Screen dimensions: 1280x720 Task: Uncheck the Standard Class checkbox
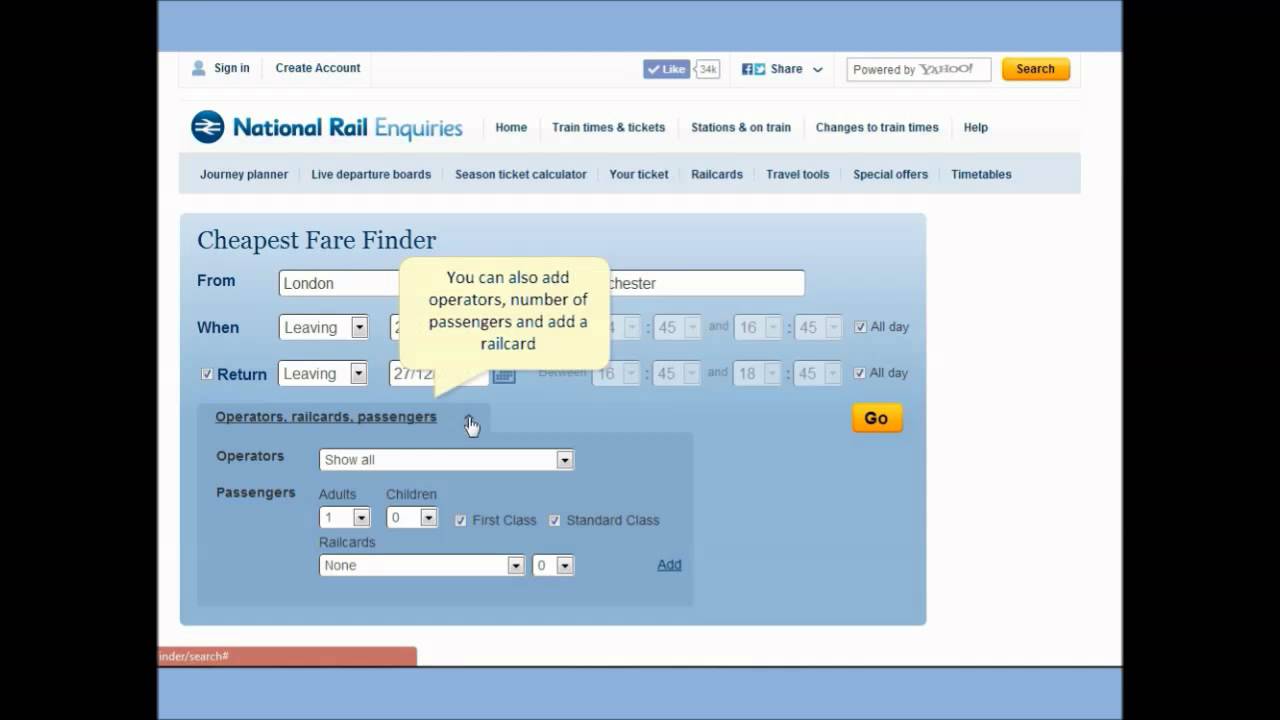[x=555, y=521]
